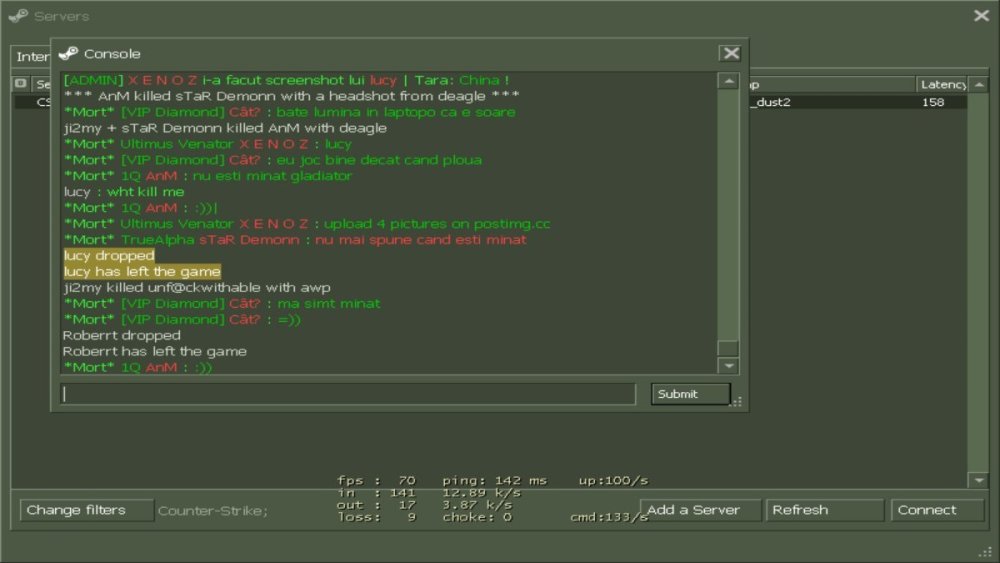Click the console scrollbar thumb
This screenshot has width=1000, height=563.
728,349
